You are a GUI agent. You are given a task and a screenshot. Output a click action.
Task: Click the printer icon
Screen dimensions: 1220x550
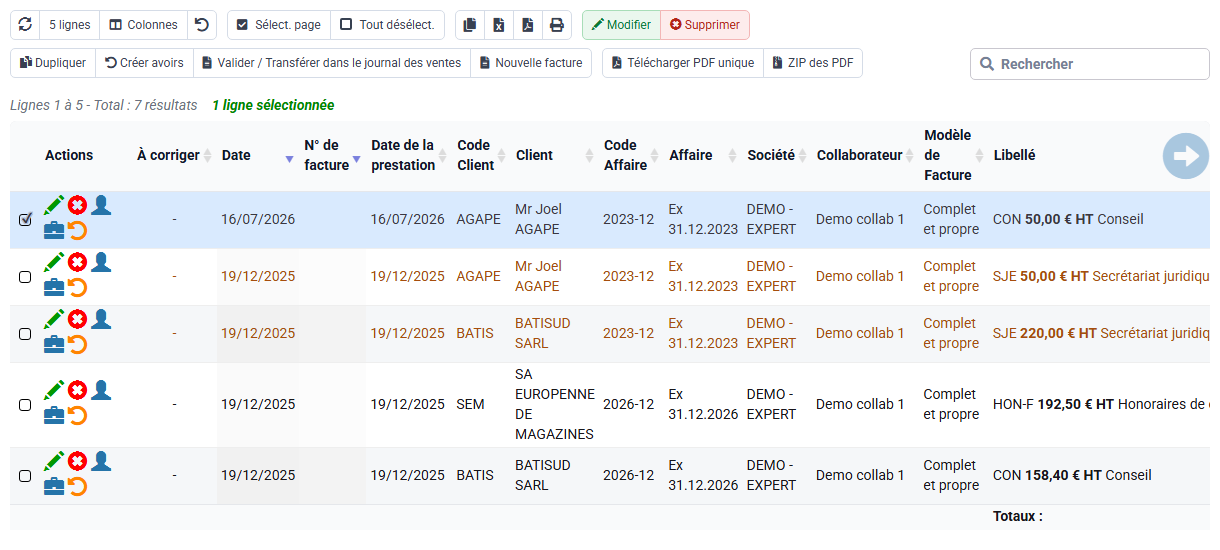tap(557, 25)
